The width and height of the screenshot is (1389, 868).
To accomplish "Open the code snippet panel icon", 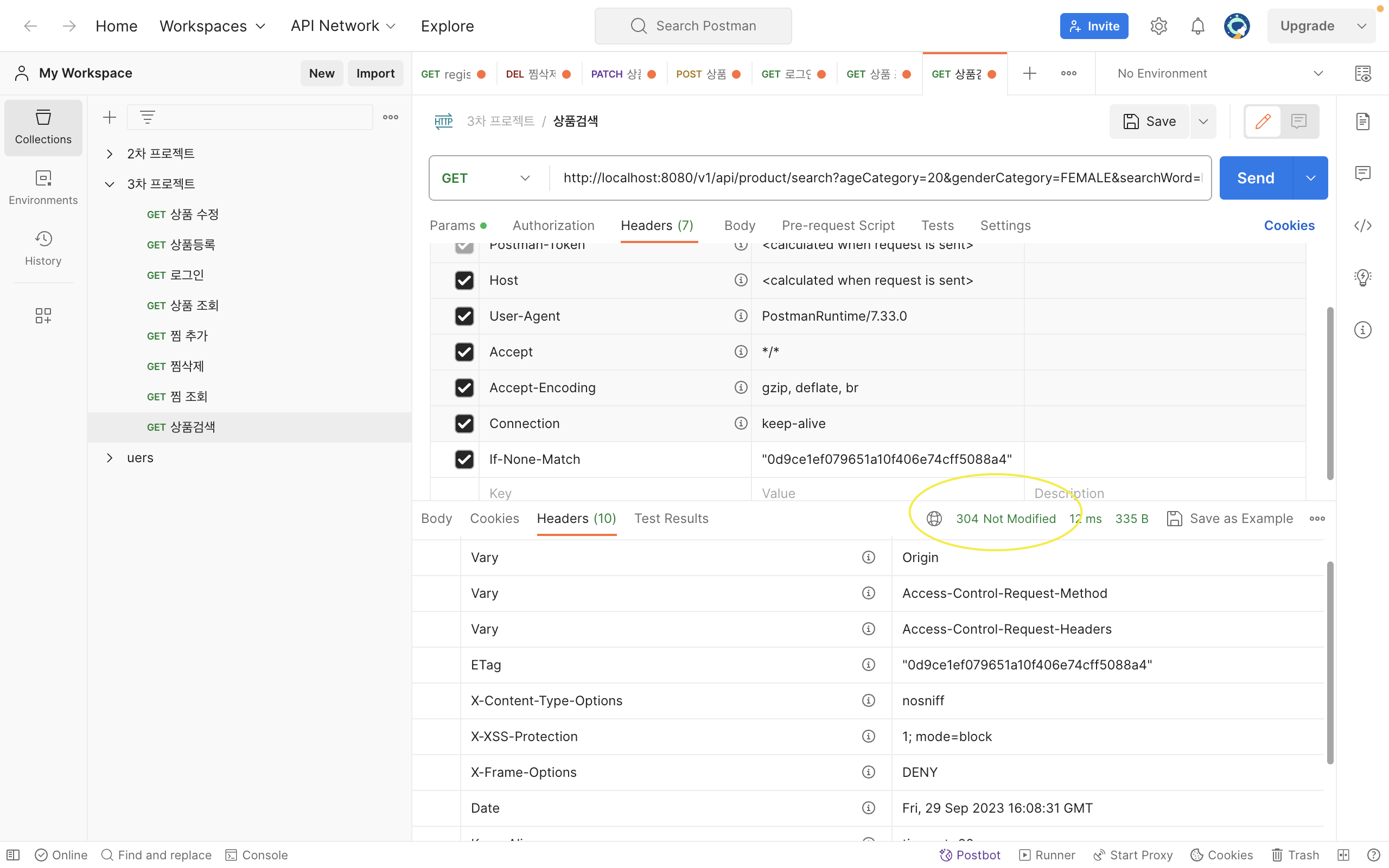I will pos(1362,226).
